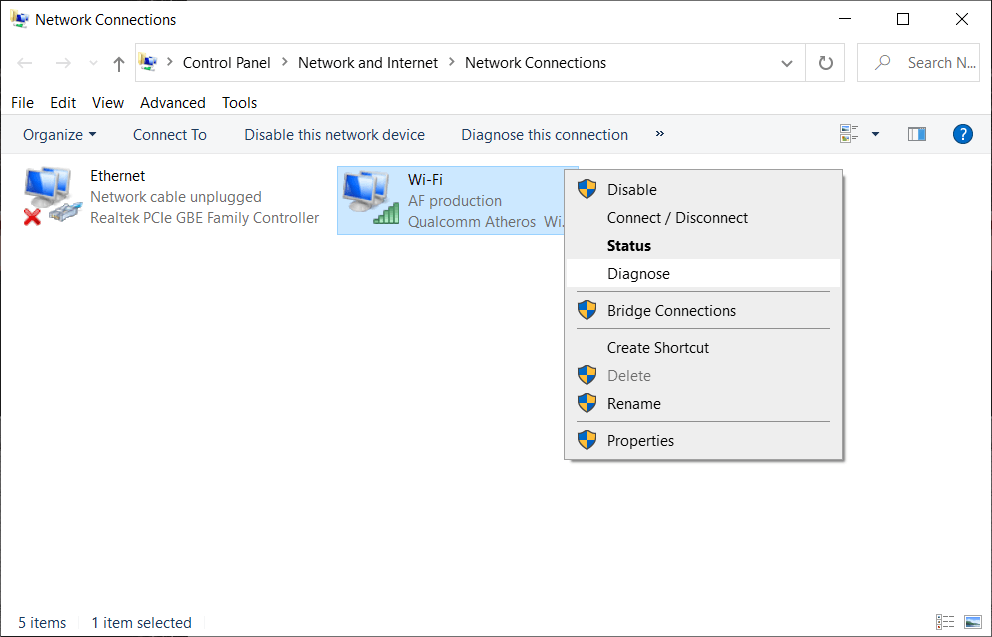
Task: Open Help with the question mark icon
Action: 962,133
